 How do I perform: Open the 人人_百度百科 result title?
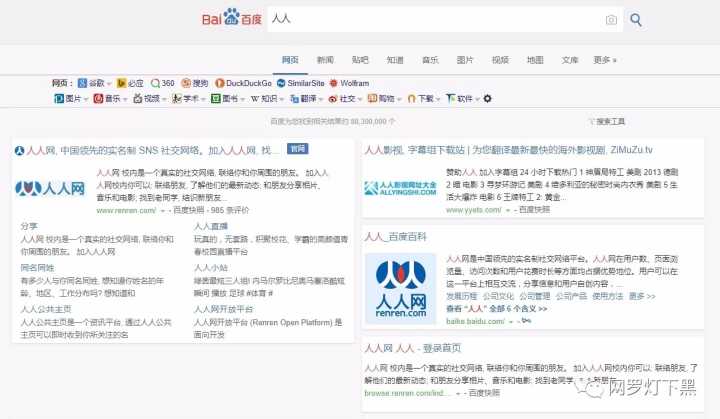(395, 237)
